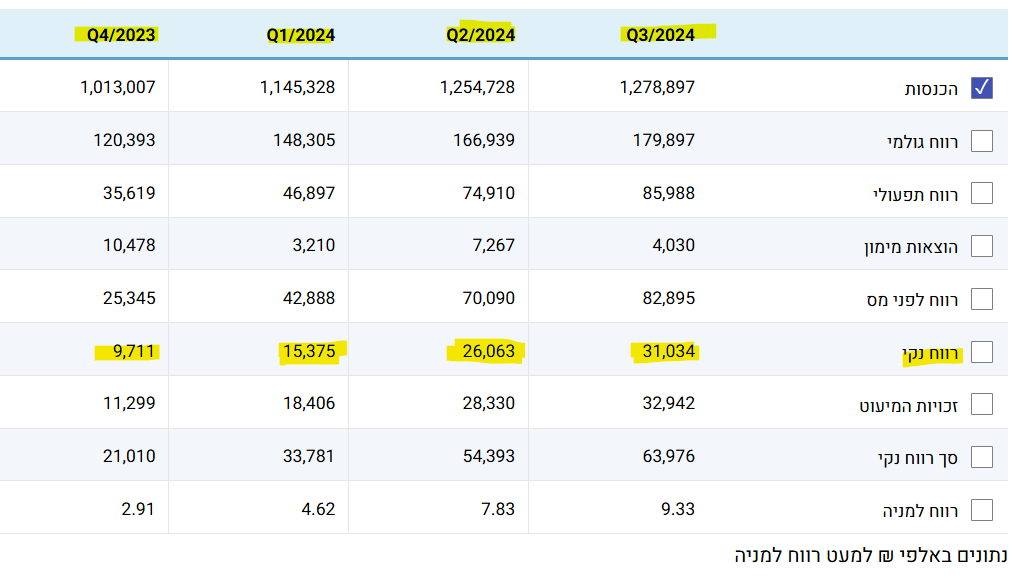Tick the רווח למניה checkbox
Screen dimensions: 1017x578
point(982,510)
